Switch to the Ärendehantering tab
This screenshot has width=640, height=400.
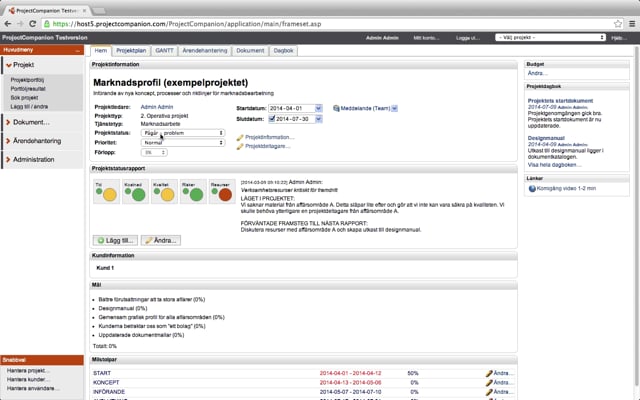205,51
